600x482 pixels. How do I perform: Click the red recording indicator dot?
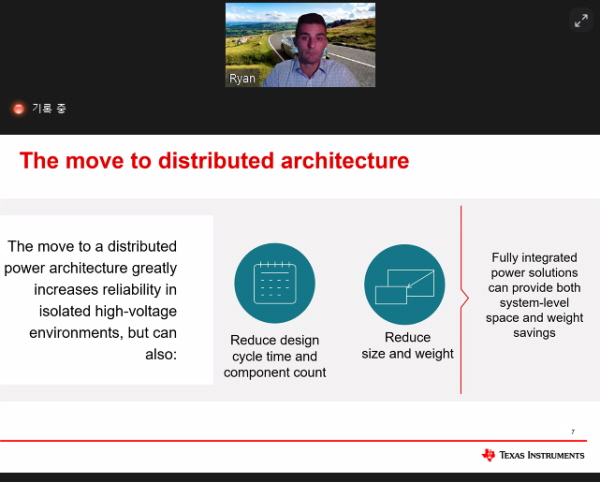click(17, 108)
